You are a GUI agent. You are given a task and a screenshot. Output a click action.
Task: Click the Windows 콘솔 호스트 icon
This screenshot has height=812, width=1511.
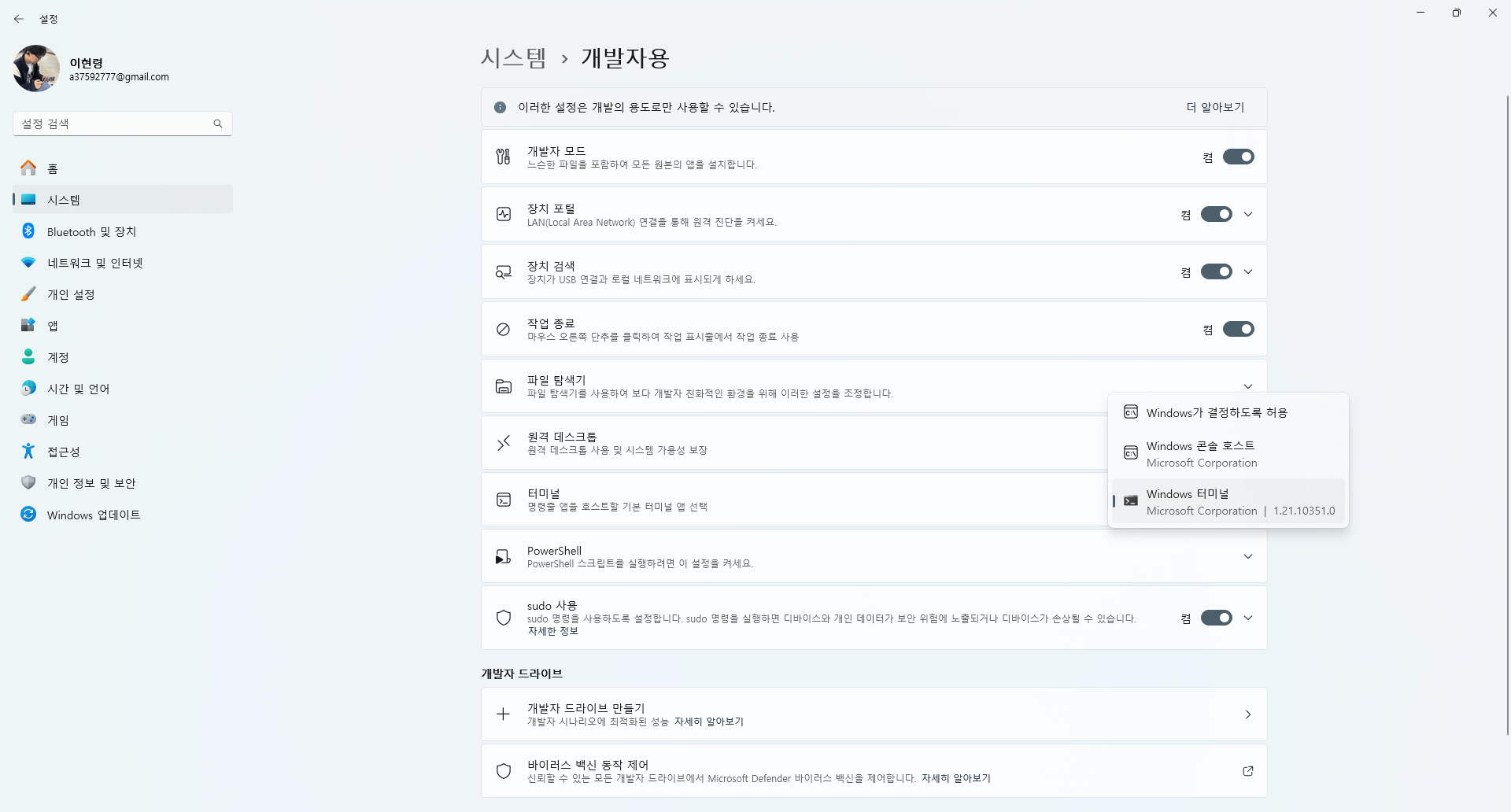[1131, 452]
